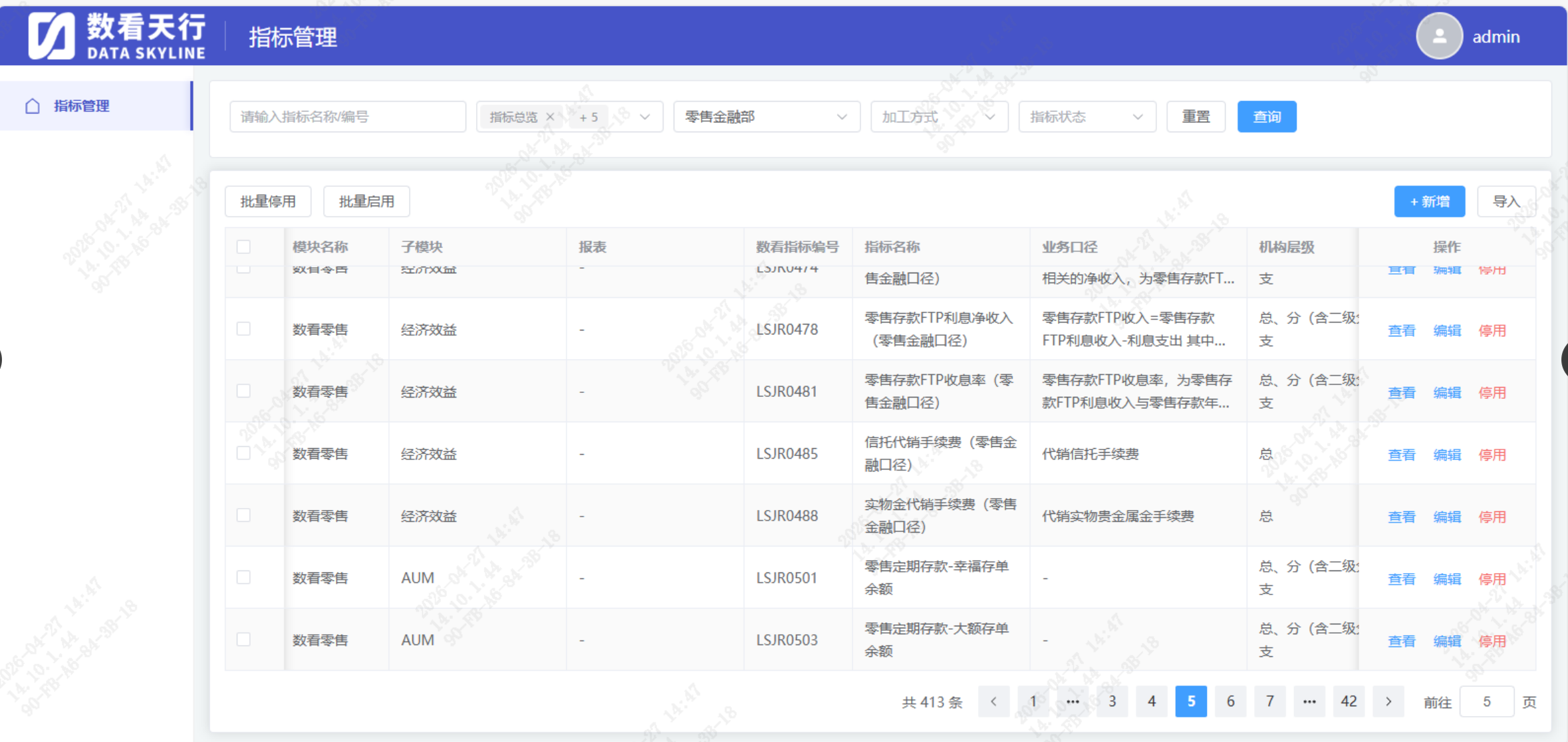
Task: Check the row for LSJR0485
Action: coord(243,453)
